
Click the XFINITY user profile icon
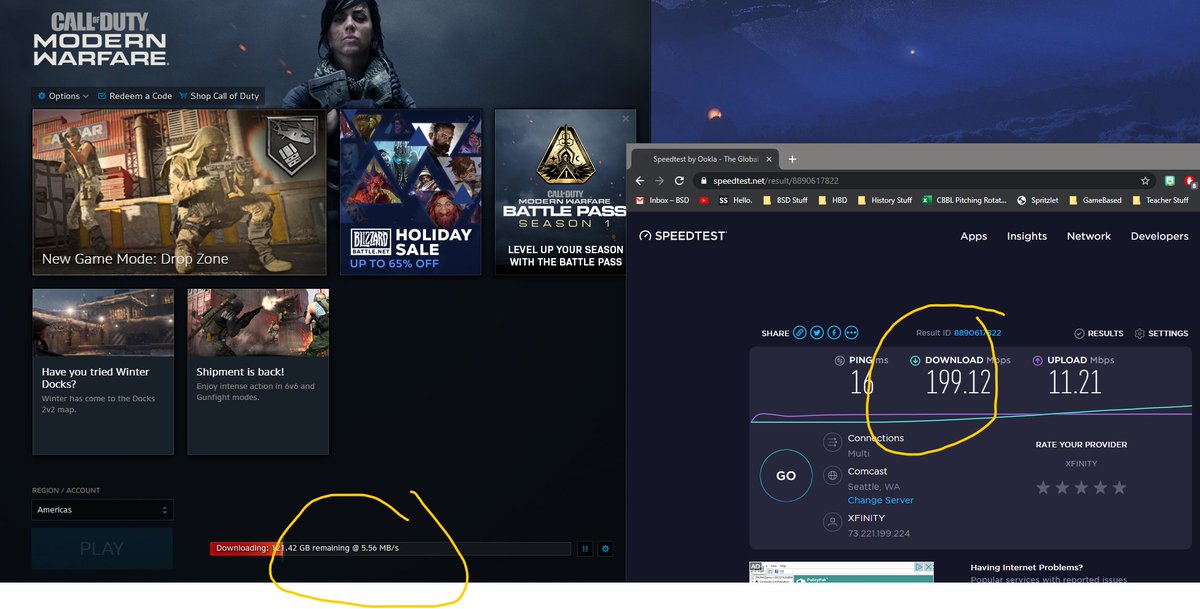(x=831, y=521)
